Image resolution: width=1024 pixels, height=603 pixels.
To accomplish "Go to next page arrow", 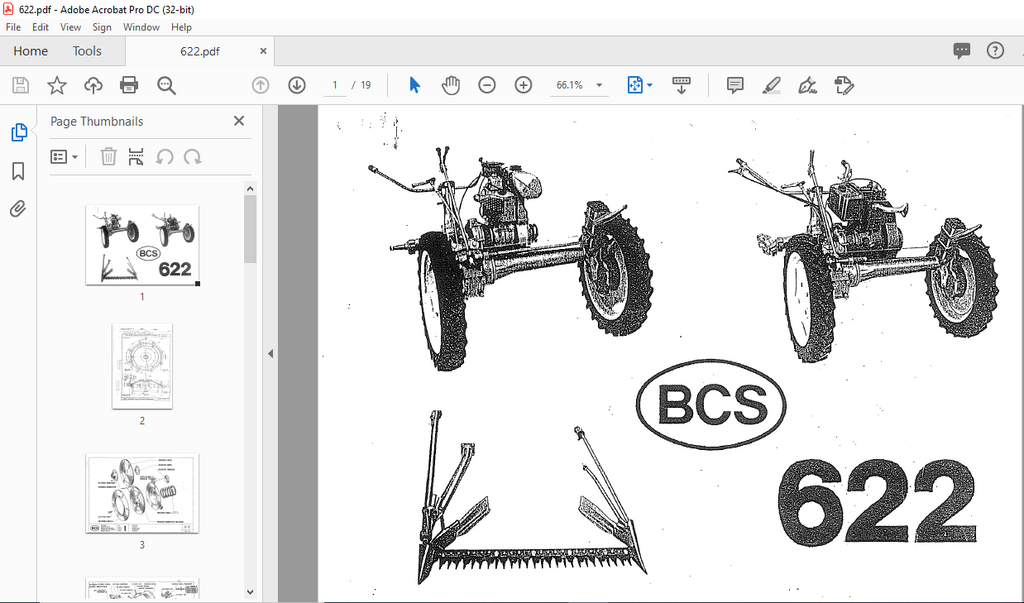I will click(297, 86).
